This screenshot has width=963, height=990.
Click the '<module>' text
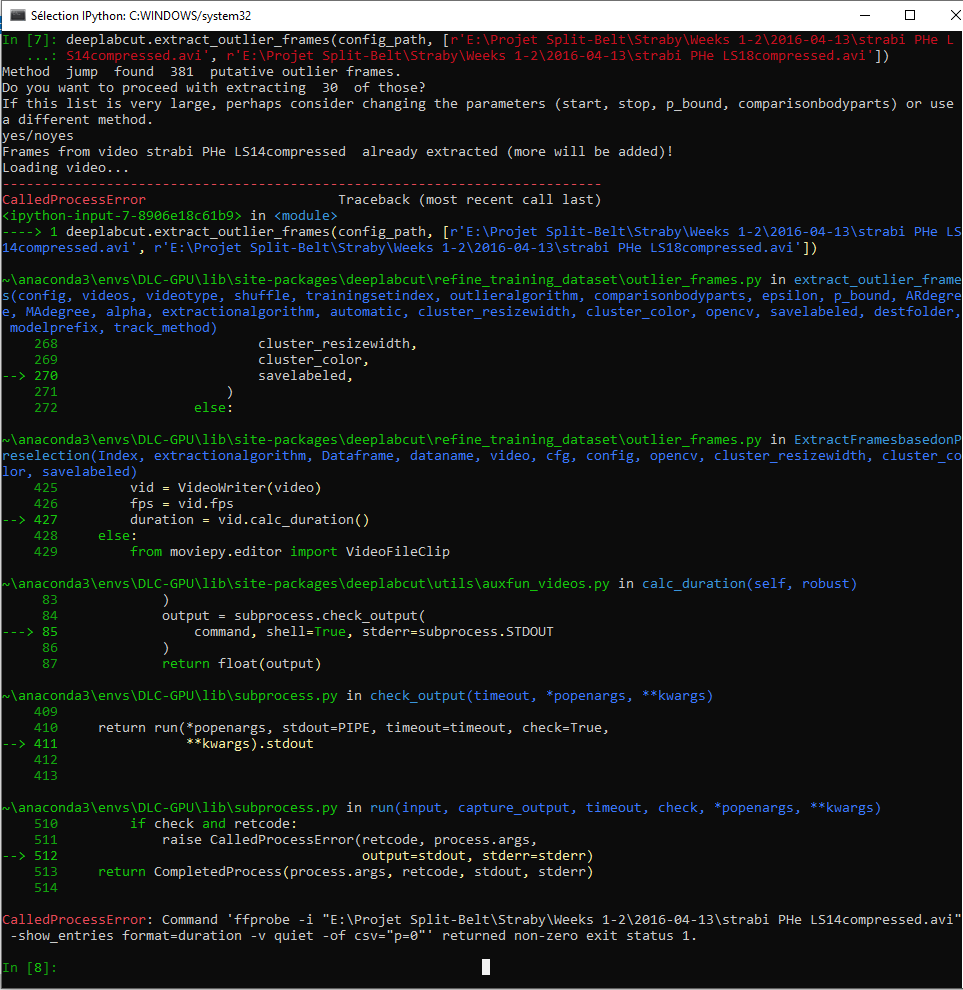[306, 216]
